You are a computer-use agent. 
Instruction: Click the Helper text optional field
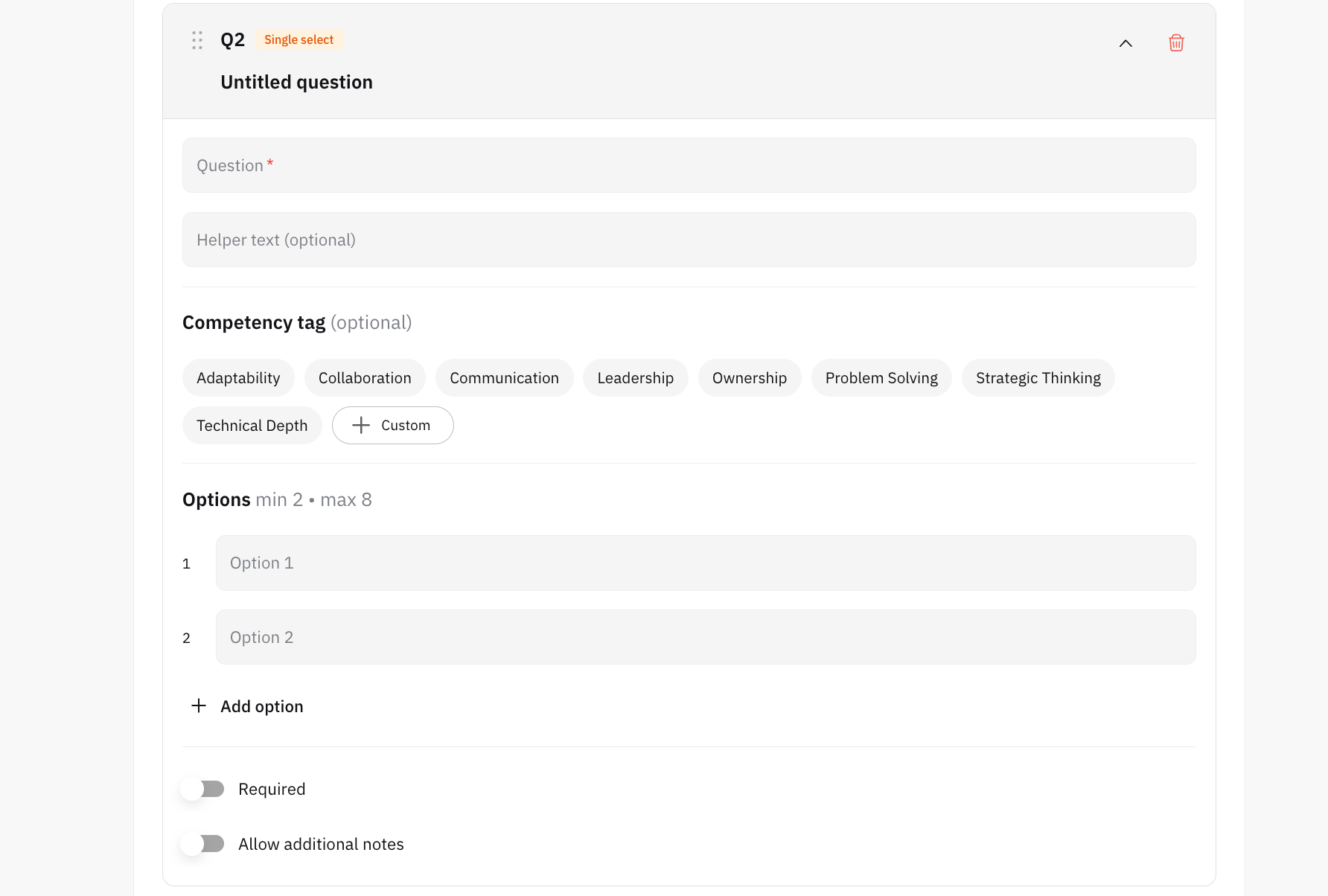pos(689,240)
